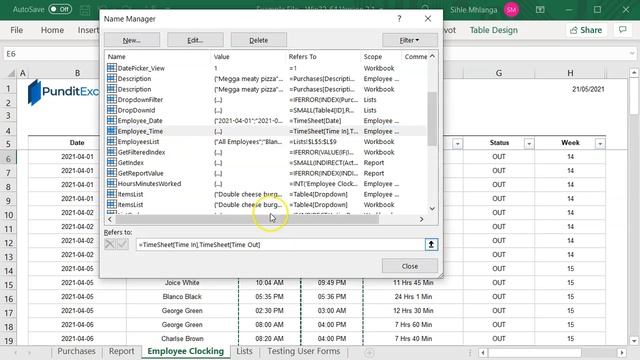
Task: Click the Refers to formula input field
Action: (280, 244)
